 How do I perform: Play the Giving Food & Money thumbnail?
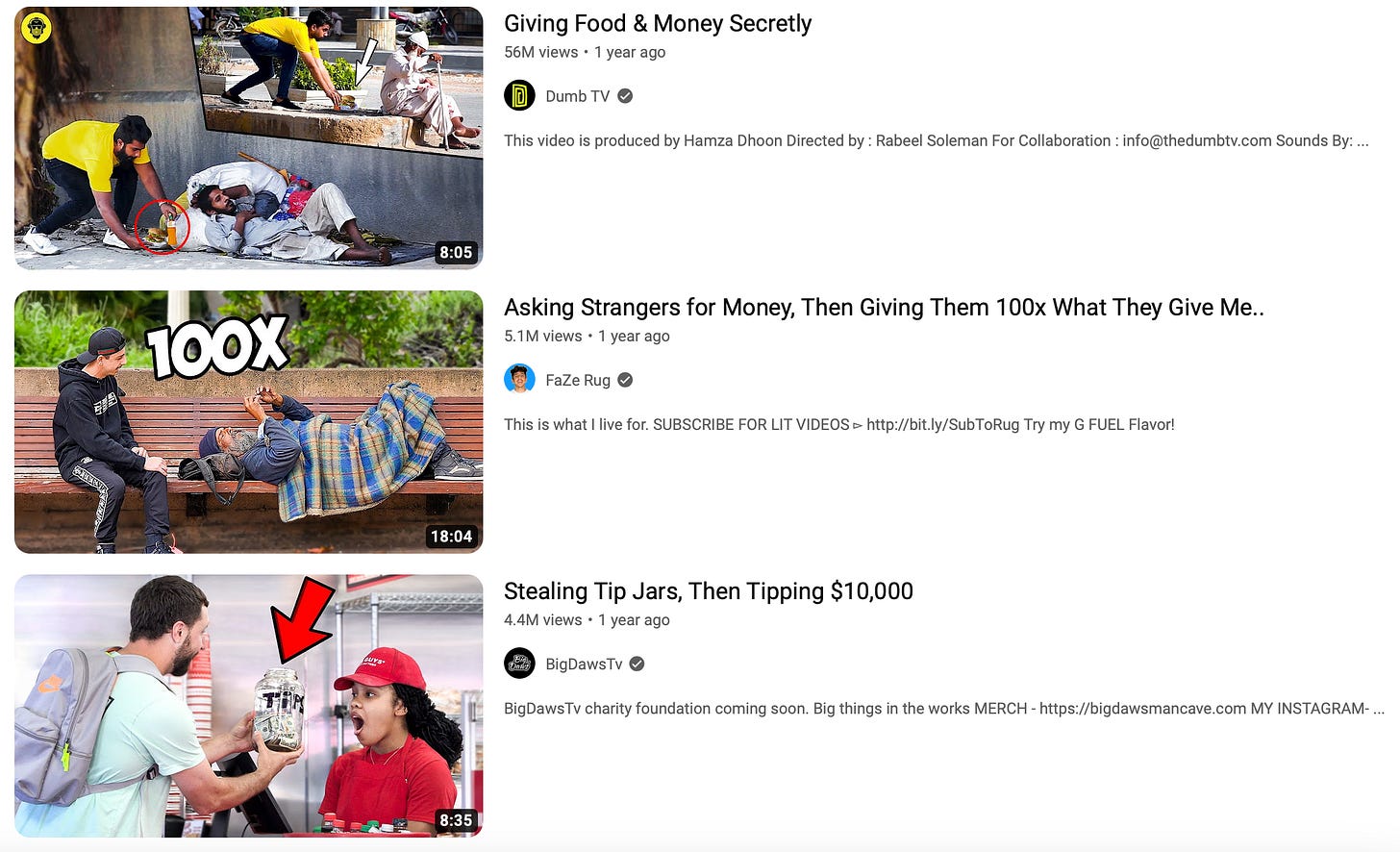pos(248,138)
